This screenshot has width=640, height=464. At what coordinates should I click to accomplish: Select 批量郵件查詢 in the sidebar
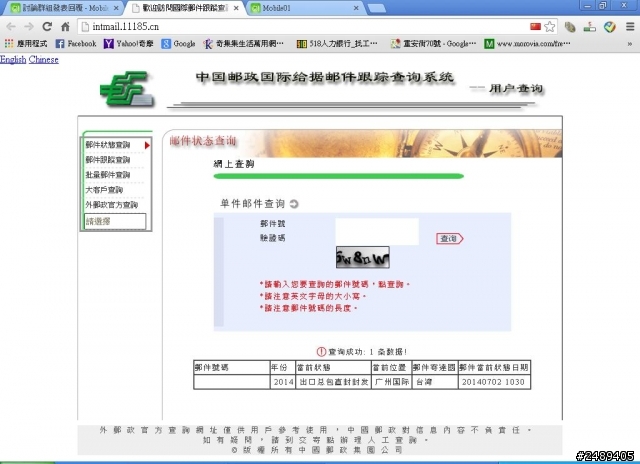[108, 175]
